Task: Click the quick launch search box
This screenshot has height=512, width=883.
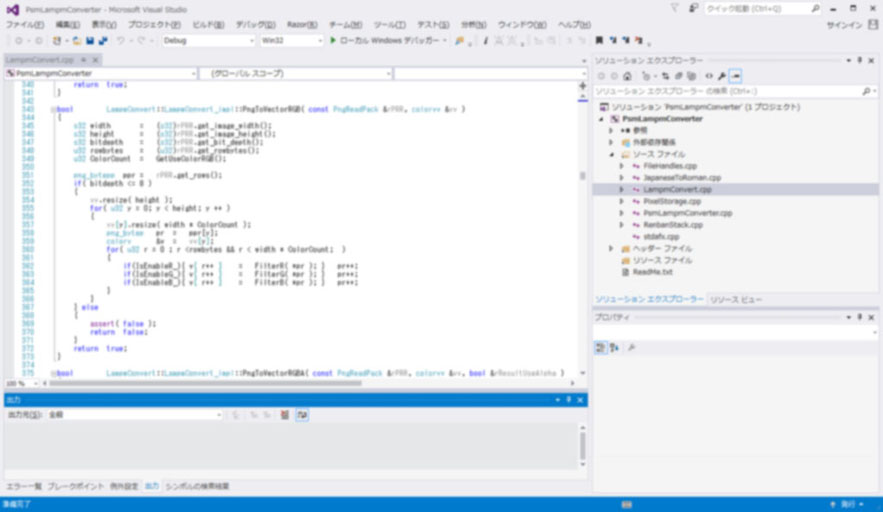Action: coord(762,9)
